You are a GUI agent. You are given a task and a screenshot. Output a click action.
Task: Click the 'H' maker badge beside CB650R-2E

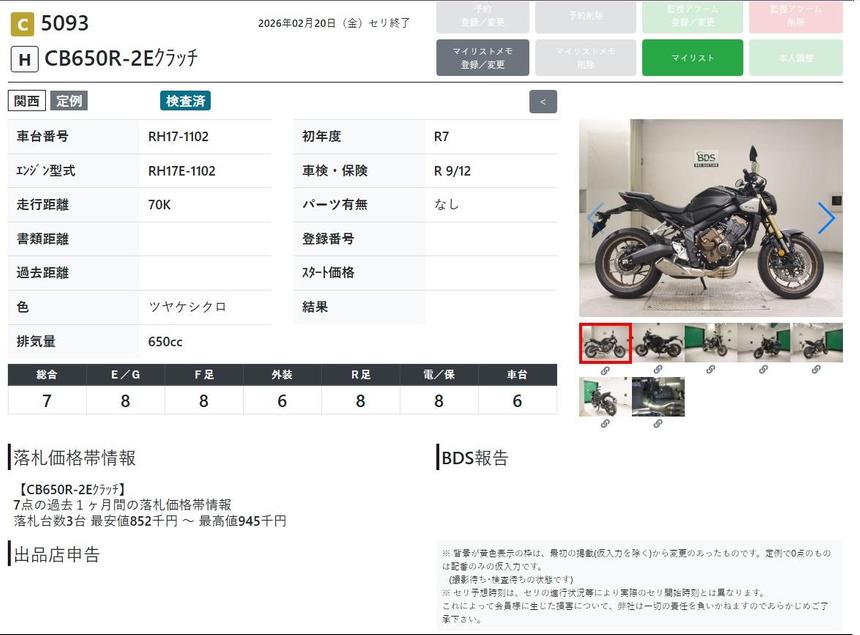click(x=24, y=59)
